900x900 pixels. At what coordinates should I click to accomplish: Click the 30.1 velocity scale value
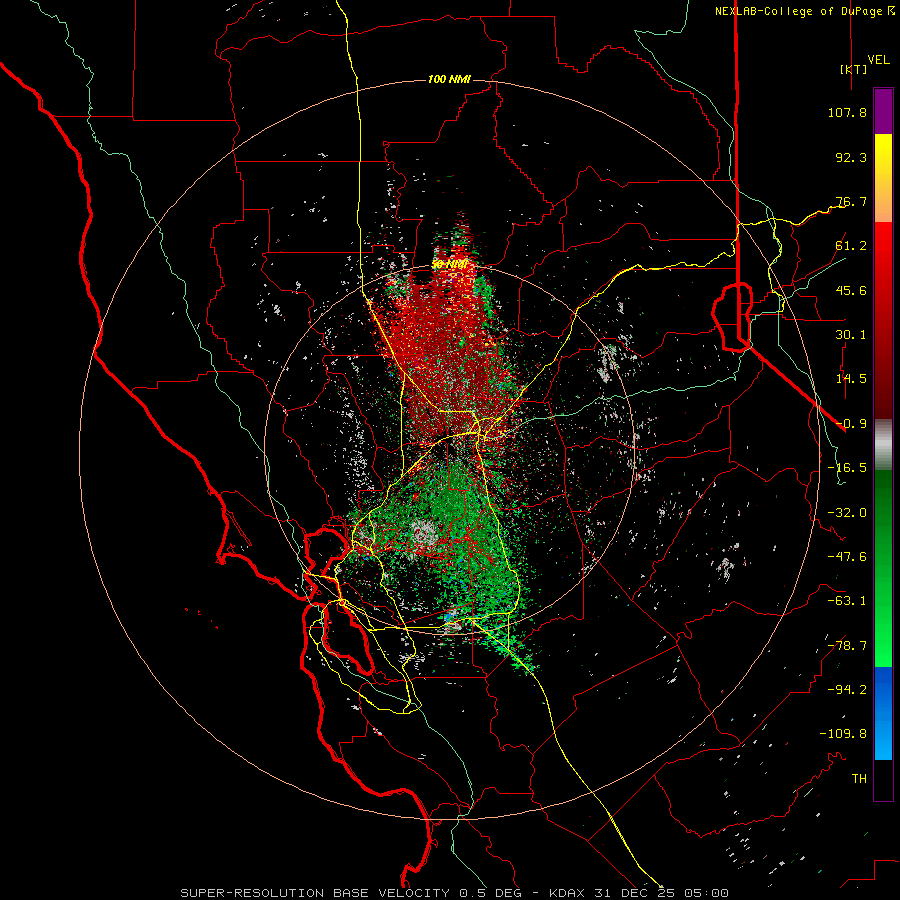[851, 335]
